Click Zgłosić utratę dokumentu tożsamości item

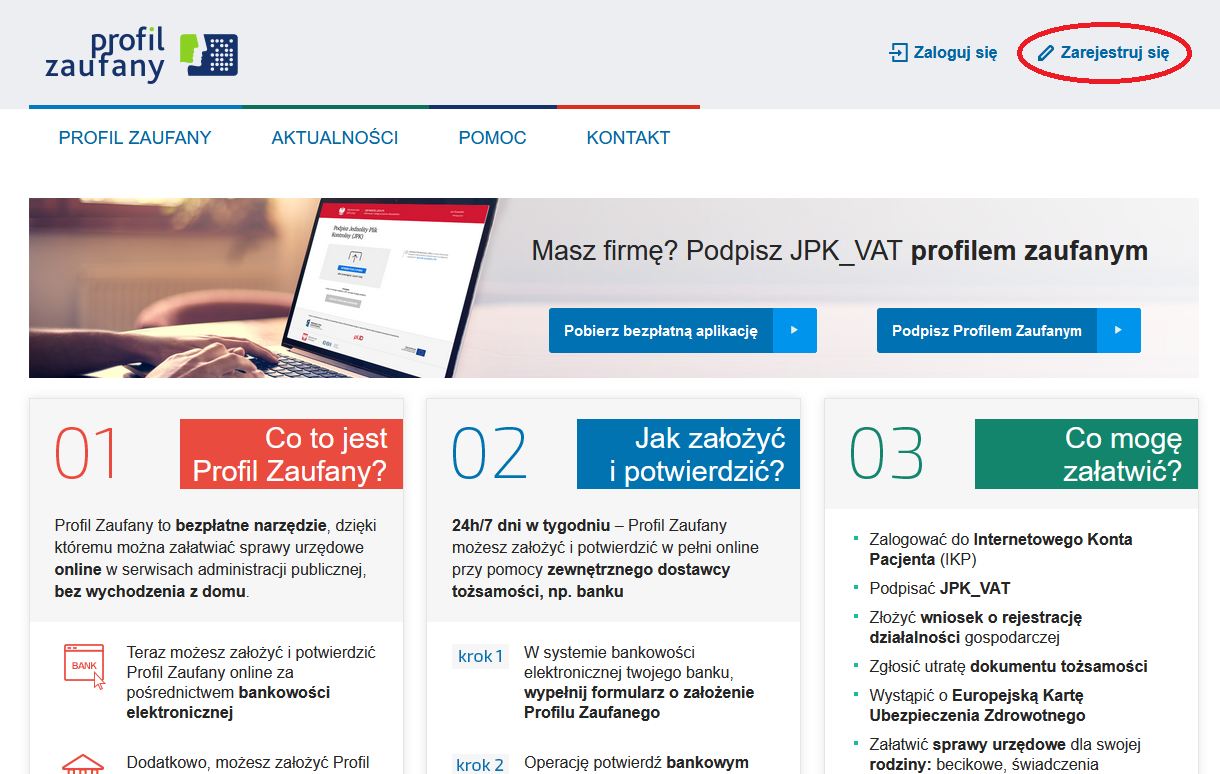tap(1008, 666)
